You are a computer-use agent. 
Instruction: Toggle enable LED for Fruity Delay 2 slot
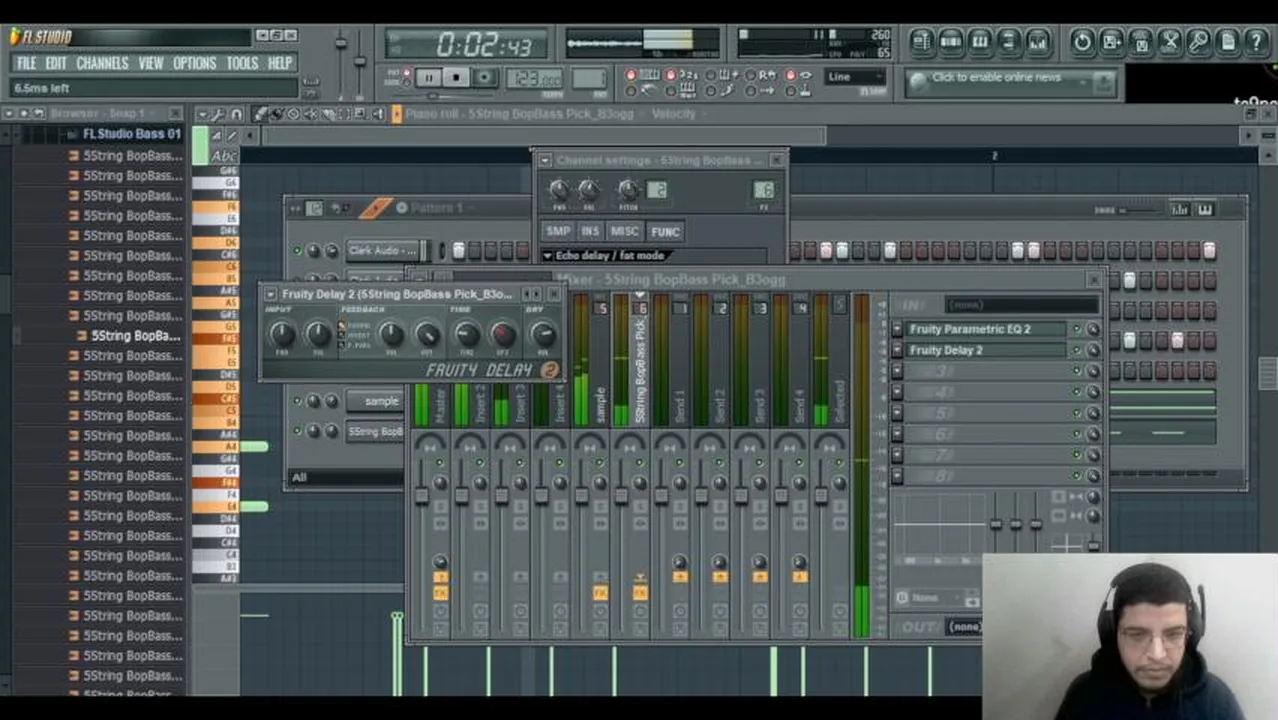click(1077, 350)
